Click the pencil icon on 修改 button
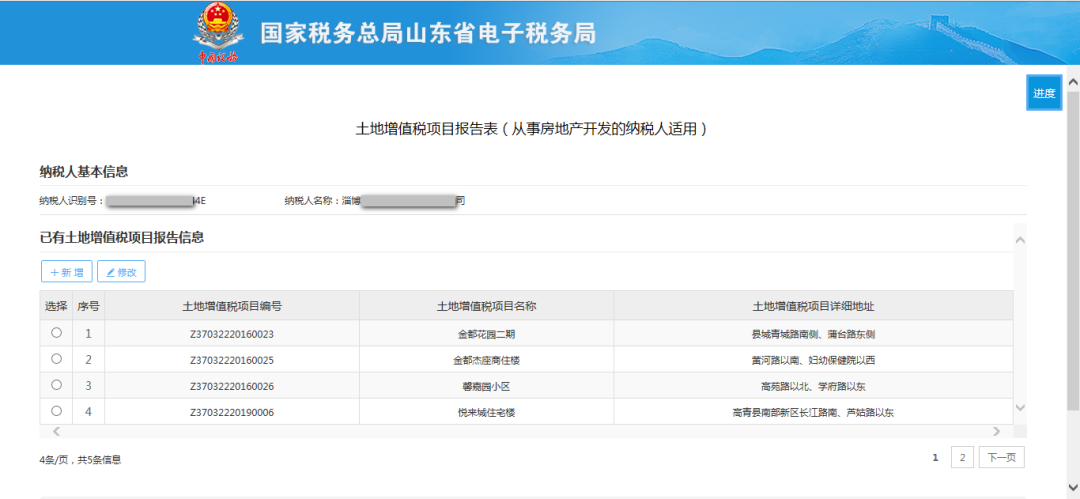The height and width of the screenshot is (499, 1080). click(110, 272)
